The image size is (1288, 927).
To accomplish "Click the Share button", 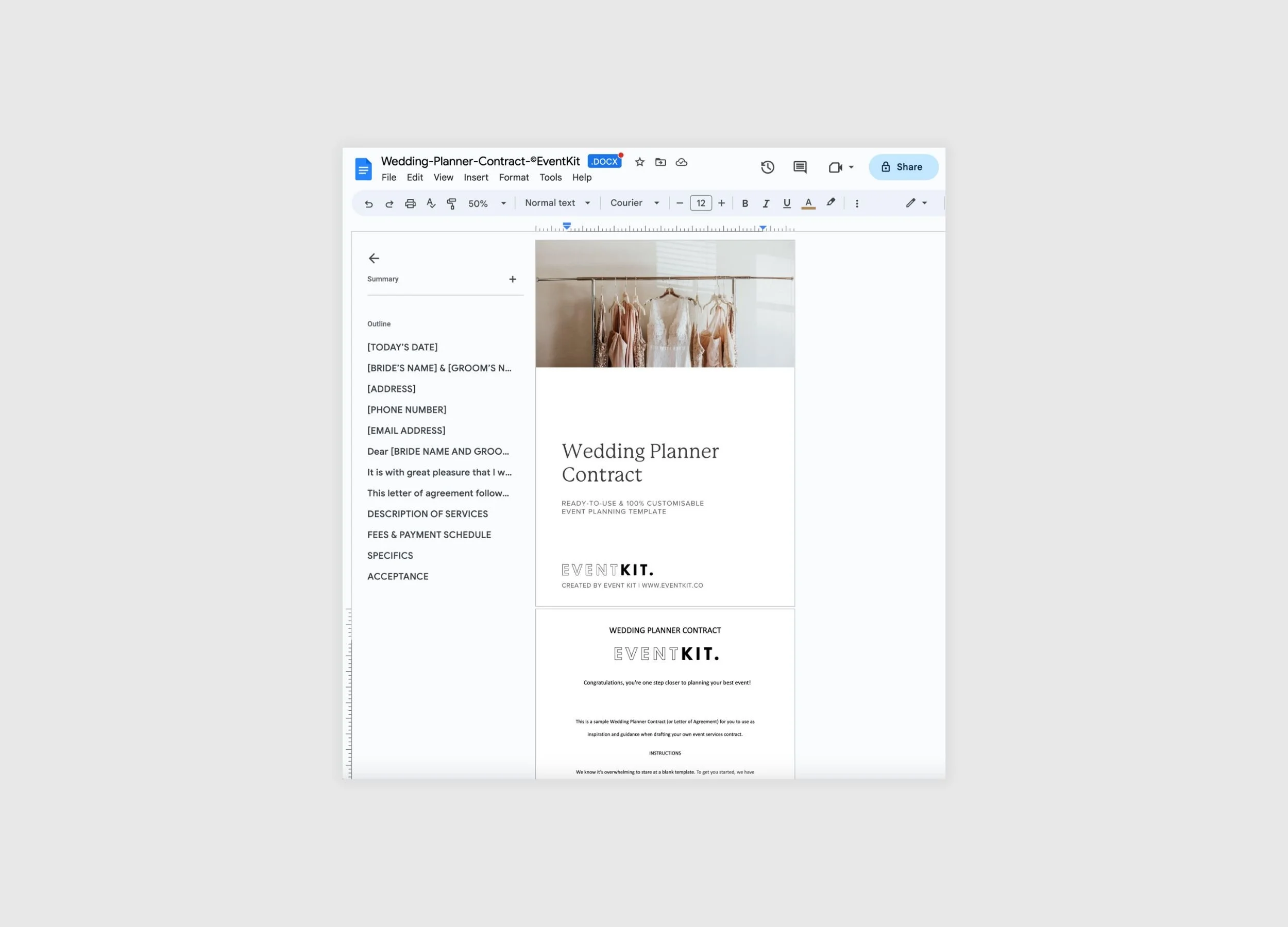I will click(903, 167).
